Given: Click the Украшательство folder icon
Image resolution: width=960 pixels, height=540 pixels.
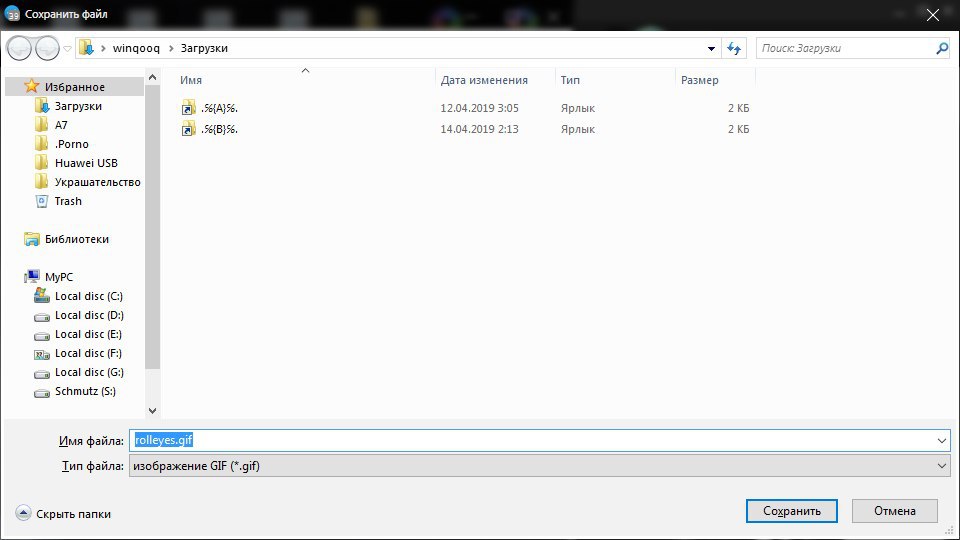Looking at the screenshot, I should click(42, 182).
